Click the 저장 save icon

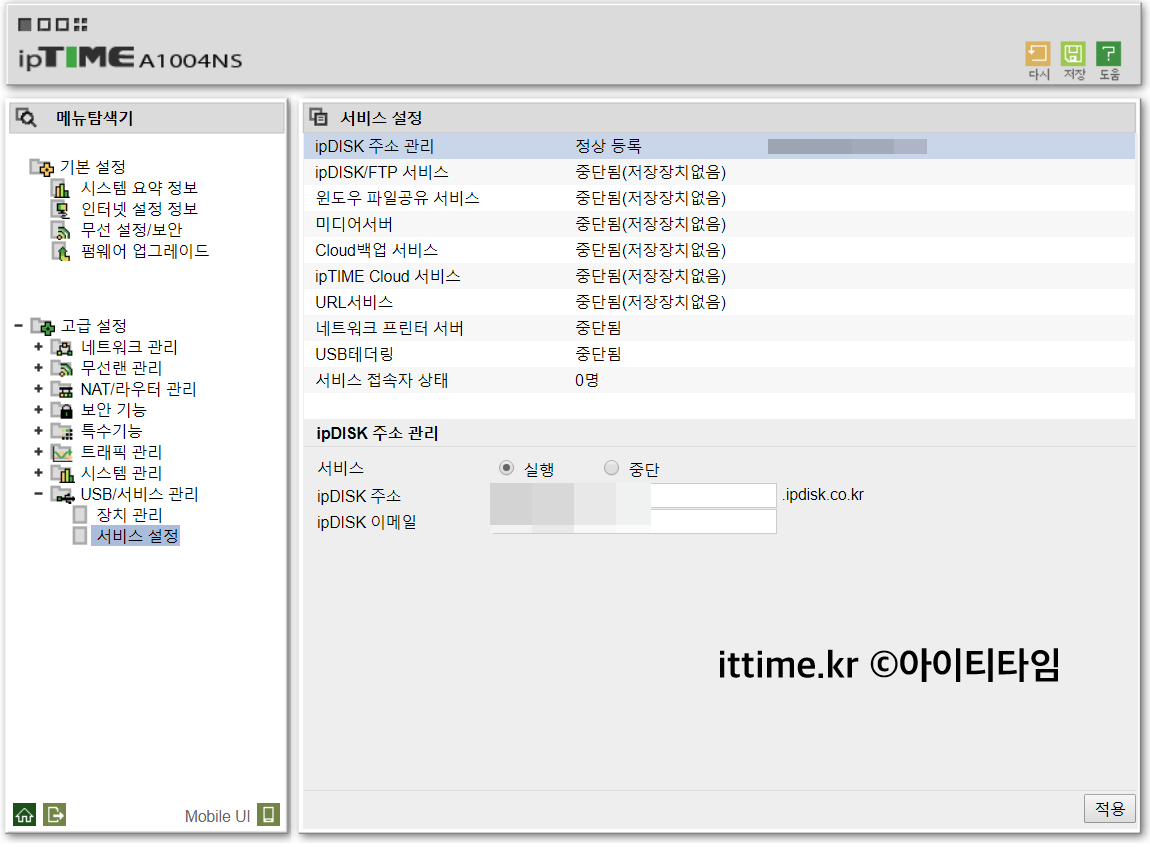pyautogui.click(x=1073, y=54)
